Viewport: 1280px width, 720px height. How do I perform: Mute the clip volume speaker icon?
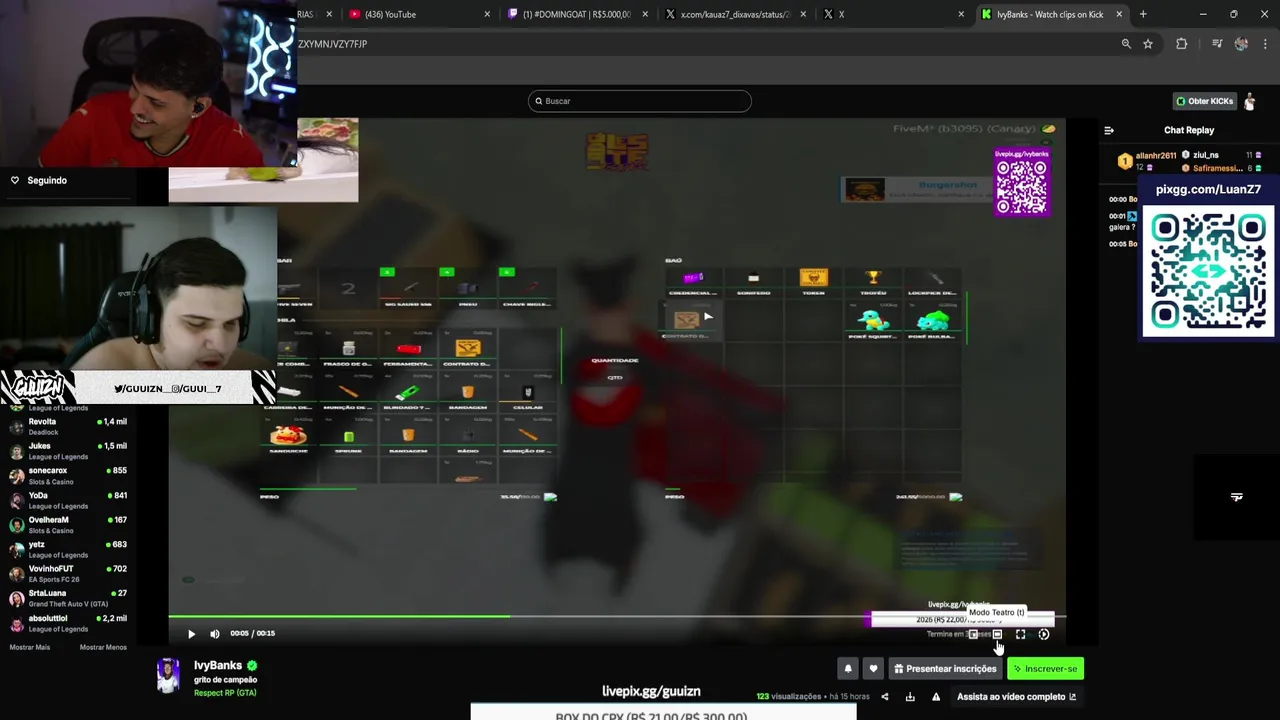tap(214, 634)
